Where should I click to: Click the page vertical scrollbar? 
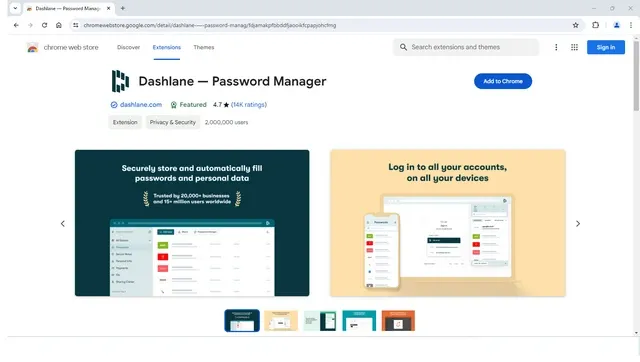tap(636, 76)
